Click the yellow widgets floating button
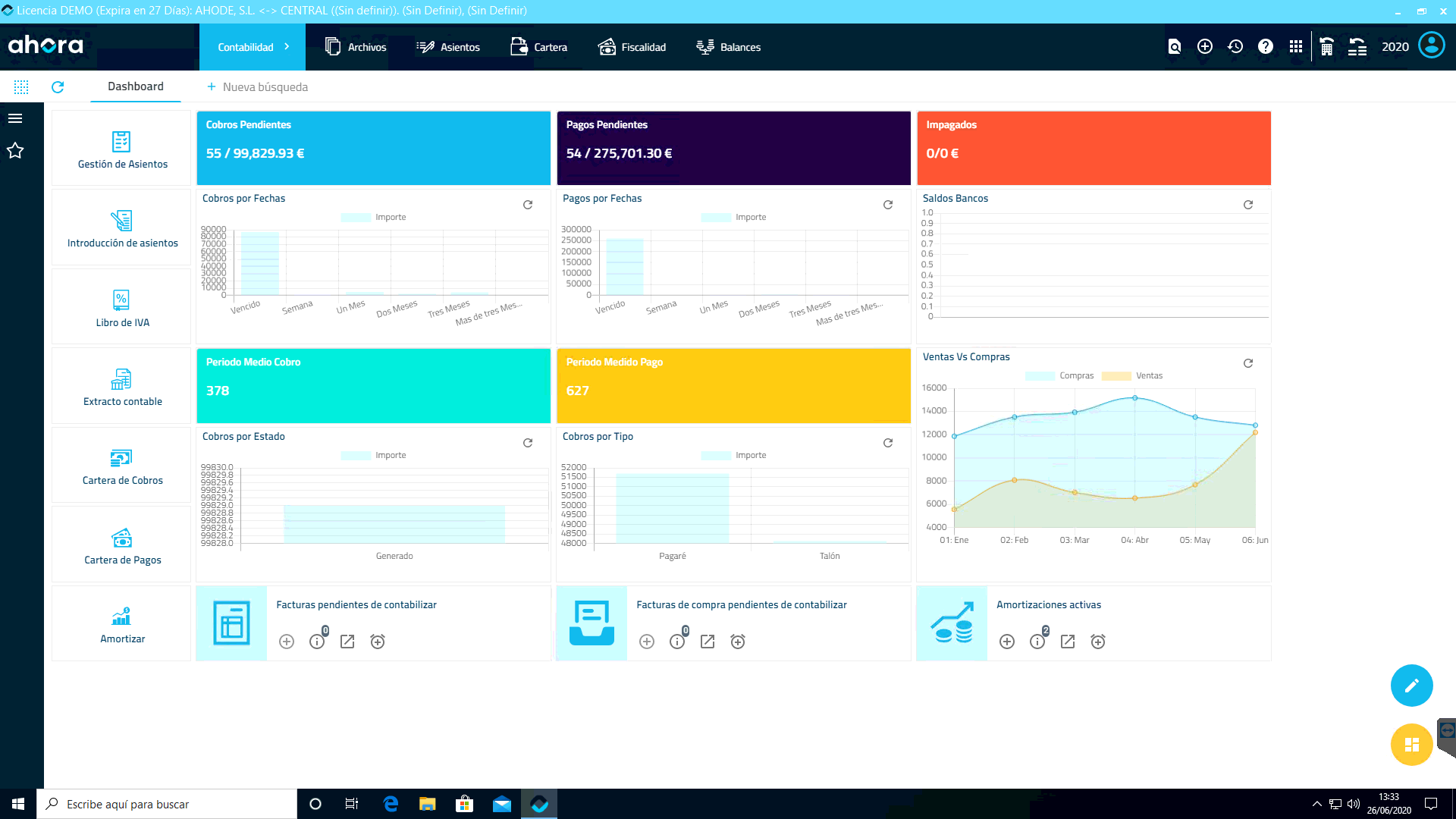This screenshot has height=819, width=1456. pos(1411,745)
